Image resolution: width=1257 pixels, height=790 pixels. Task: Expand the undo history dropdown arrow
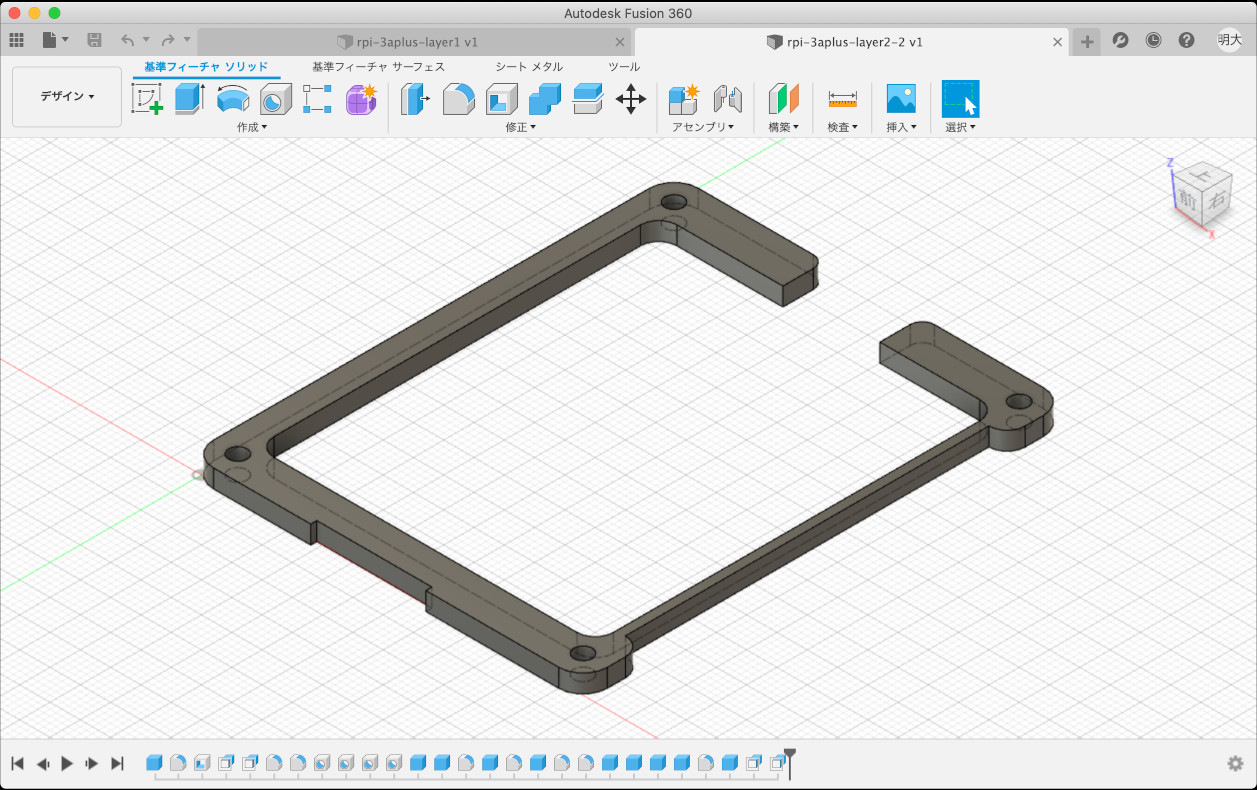(146, 40)
